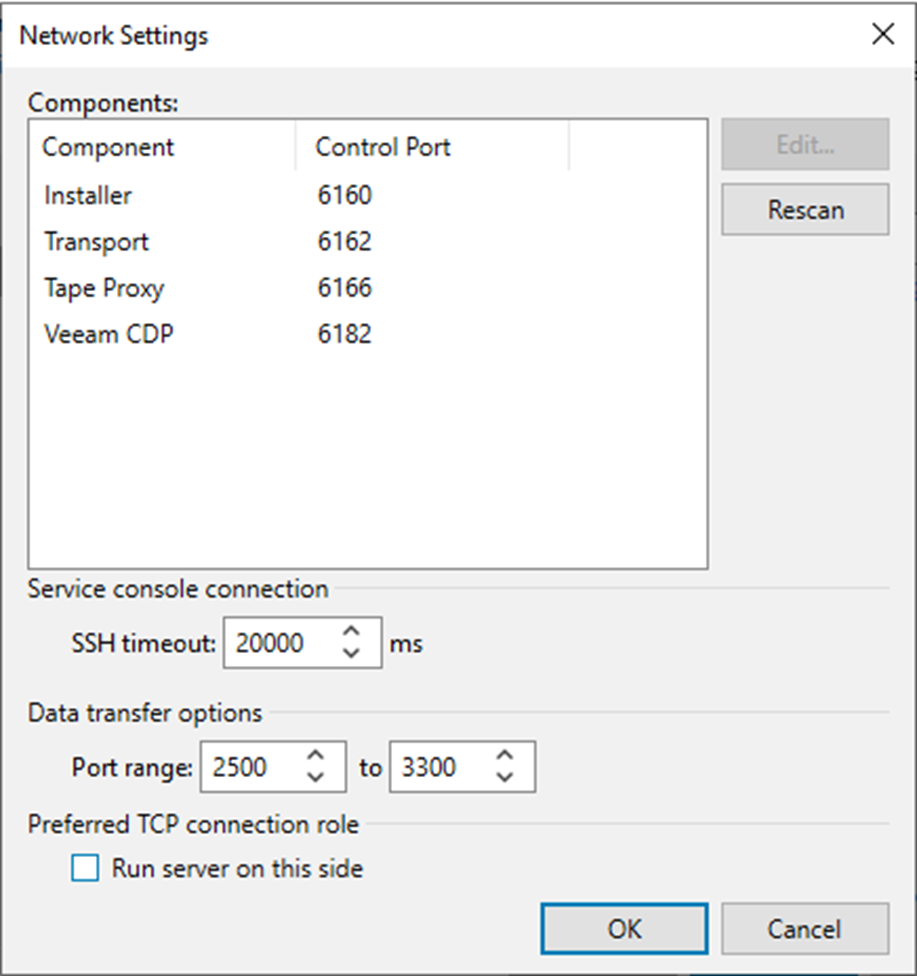Image resolution: width=917 pixels, height=976 pixels.
Task: Increase SSH timeout with up arrow
Action: tap(352, 632)
